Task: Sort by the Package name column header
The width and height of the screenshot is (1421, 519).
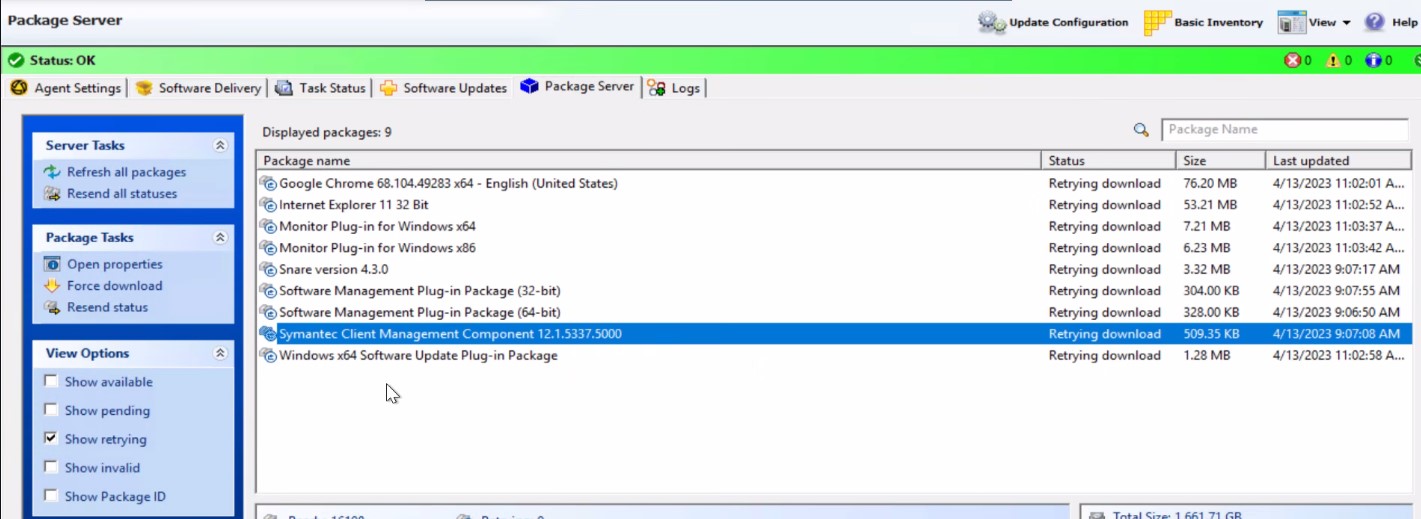Action: point(648,160)
